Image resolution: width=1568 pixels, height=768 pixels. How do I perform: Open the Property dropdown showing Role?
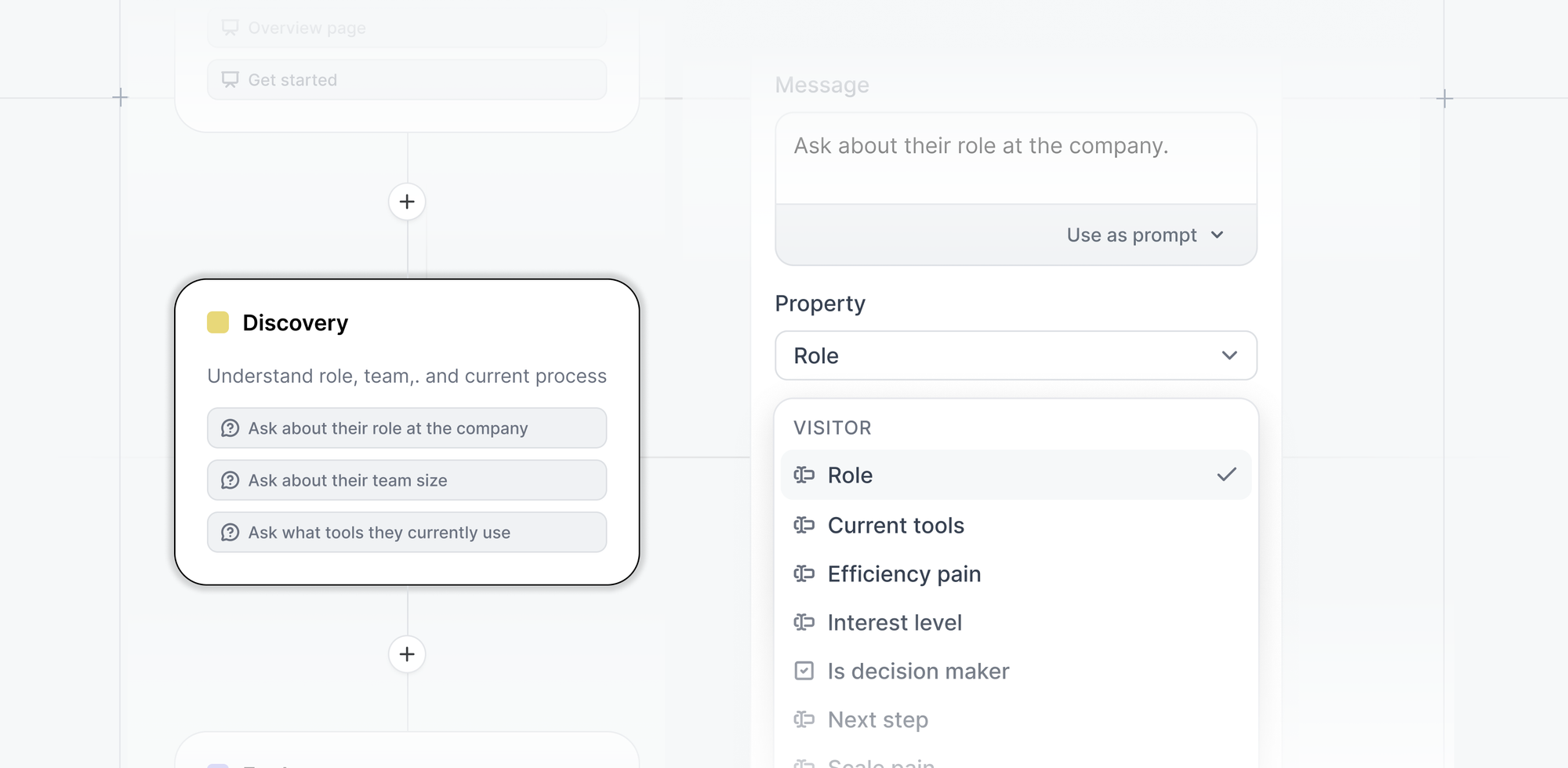tap(1016, 355)
